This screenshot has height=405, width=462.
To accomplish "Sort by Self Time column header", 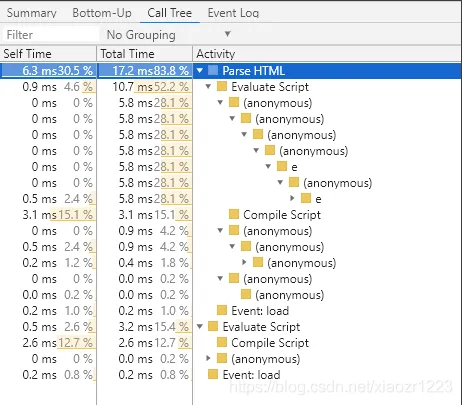I will [x=48, y=54].
